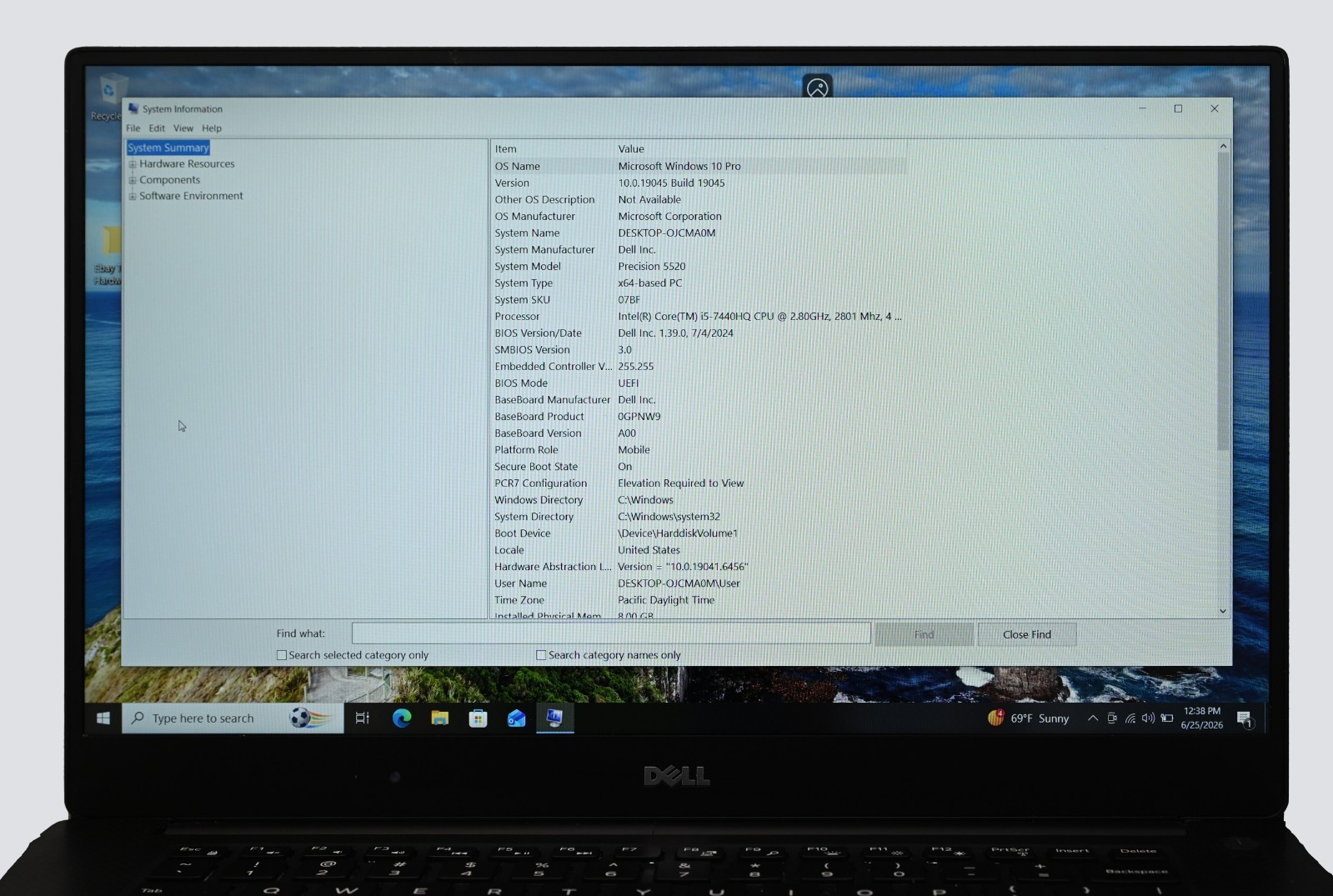Click inside the Find what text field
1333x896 pixels.
[x=611, y=633]
